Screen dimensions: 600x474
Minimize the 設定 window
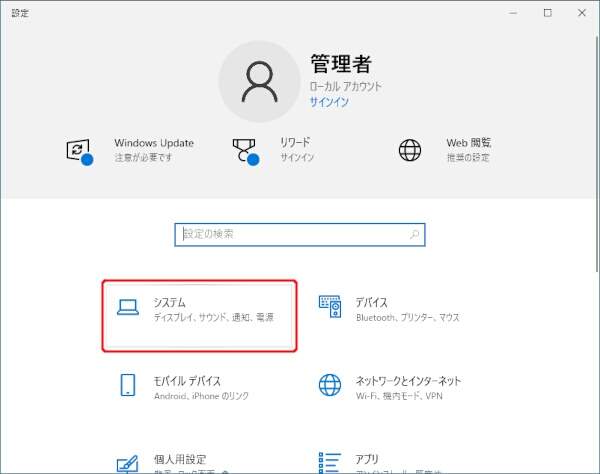(x=513, y=13)
